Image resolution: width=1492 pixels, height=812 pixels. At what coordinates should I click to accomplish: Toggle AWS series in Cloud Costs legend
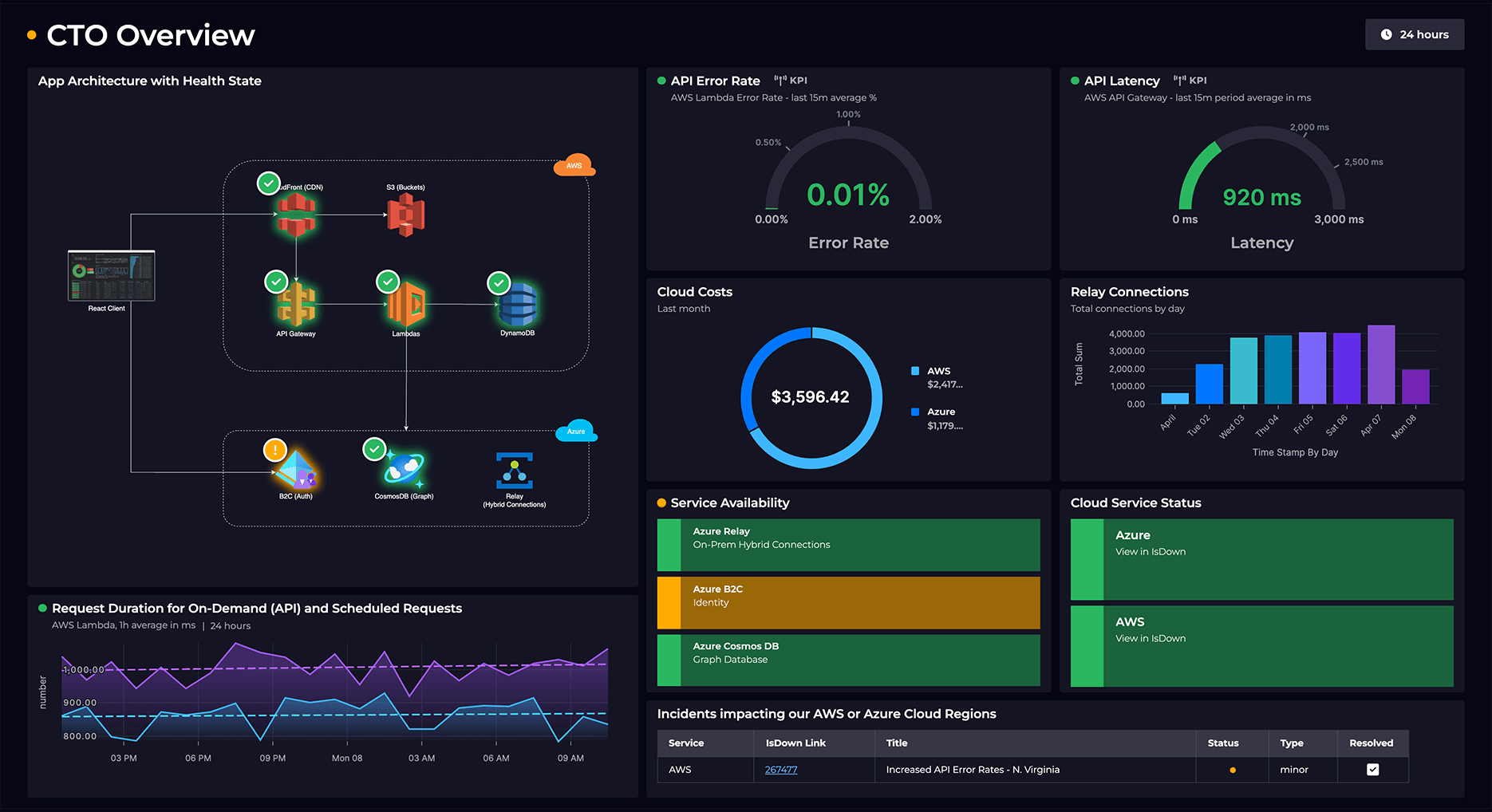pyautogui.click(x=938, y=371)
